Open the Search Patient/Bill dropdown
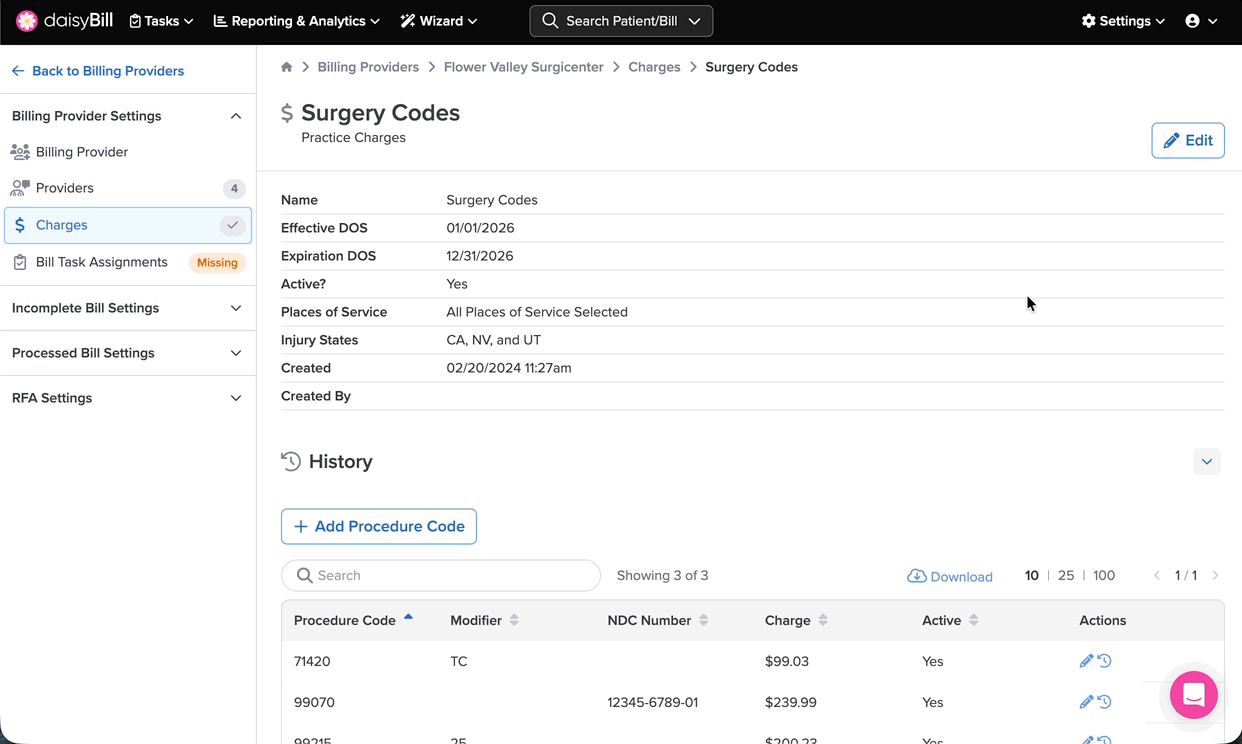The width and height of the screenshot is (1242, 744). [621, 21]
